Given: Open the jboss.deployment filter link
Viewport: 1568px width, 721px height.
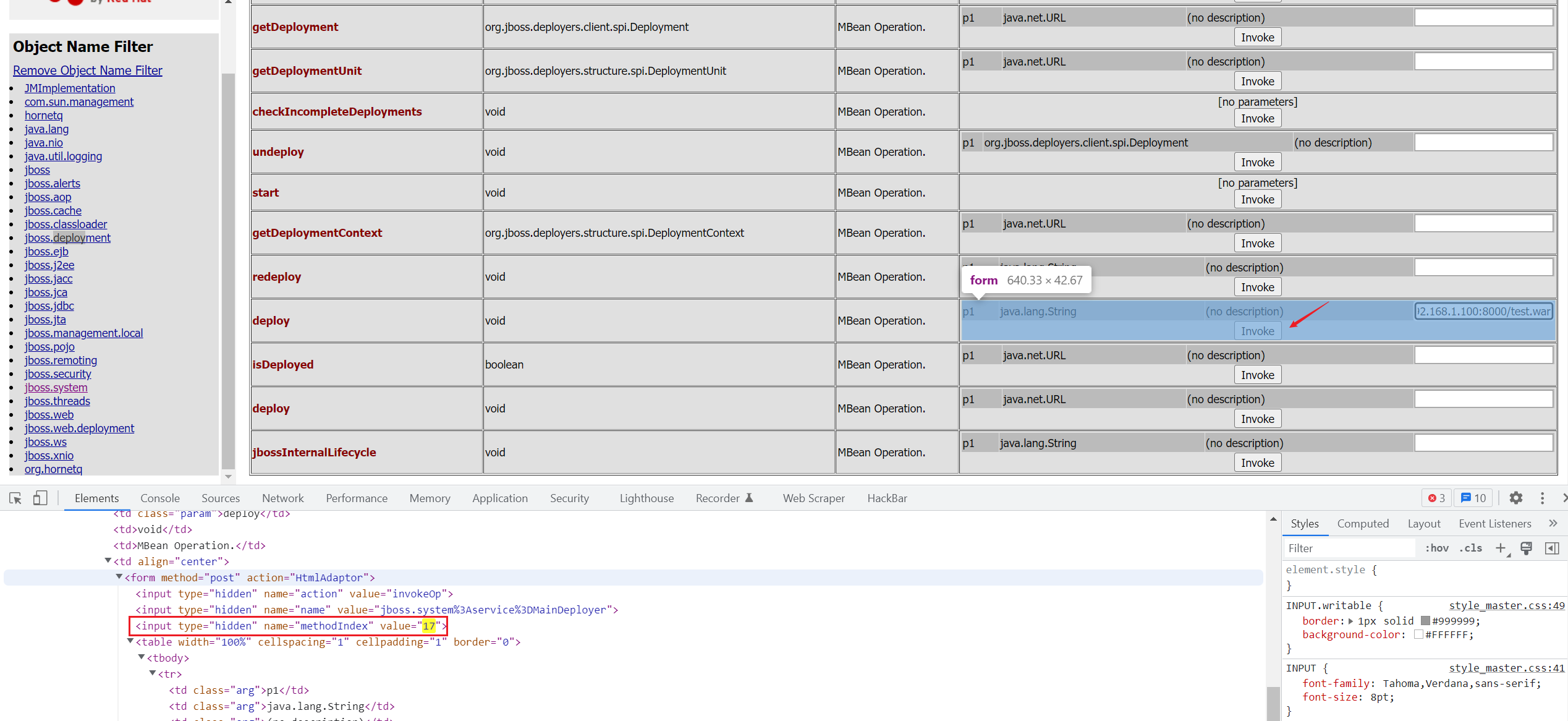Looking at the screenshot, I should coord(67,237).
